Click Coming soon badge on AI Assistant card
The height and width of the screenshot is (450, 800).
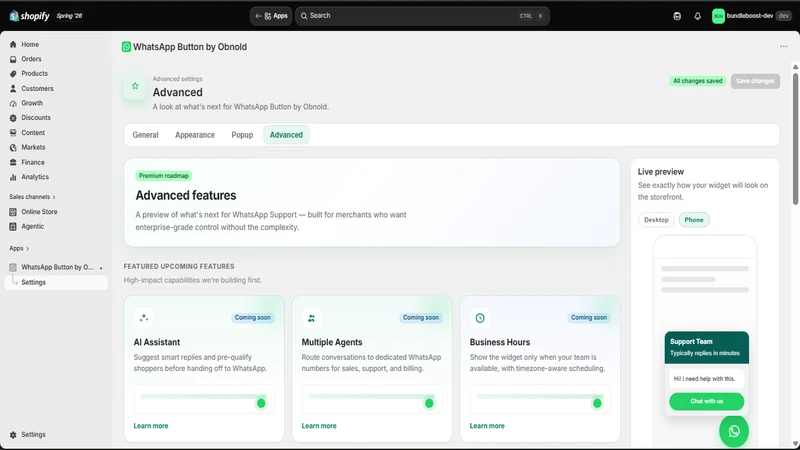pyautogui.click(x=253, y=318)
